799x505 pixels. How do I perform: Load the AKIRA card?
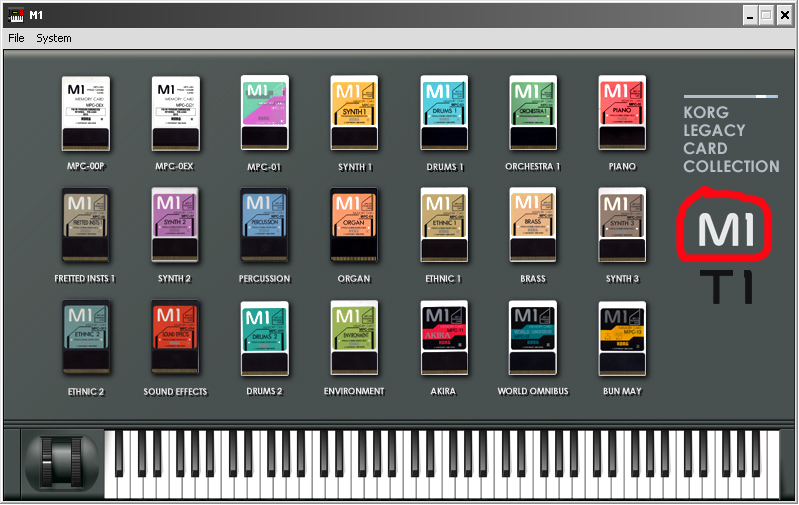[x=444, y=337]
